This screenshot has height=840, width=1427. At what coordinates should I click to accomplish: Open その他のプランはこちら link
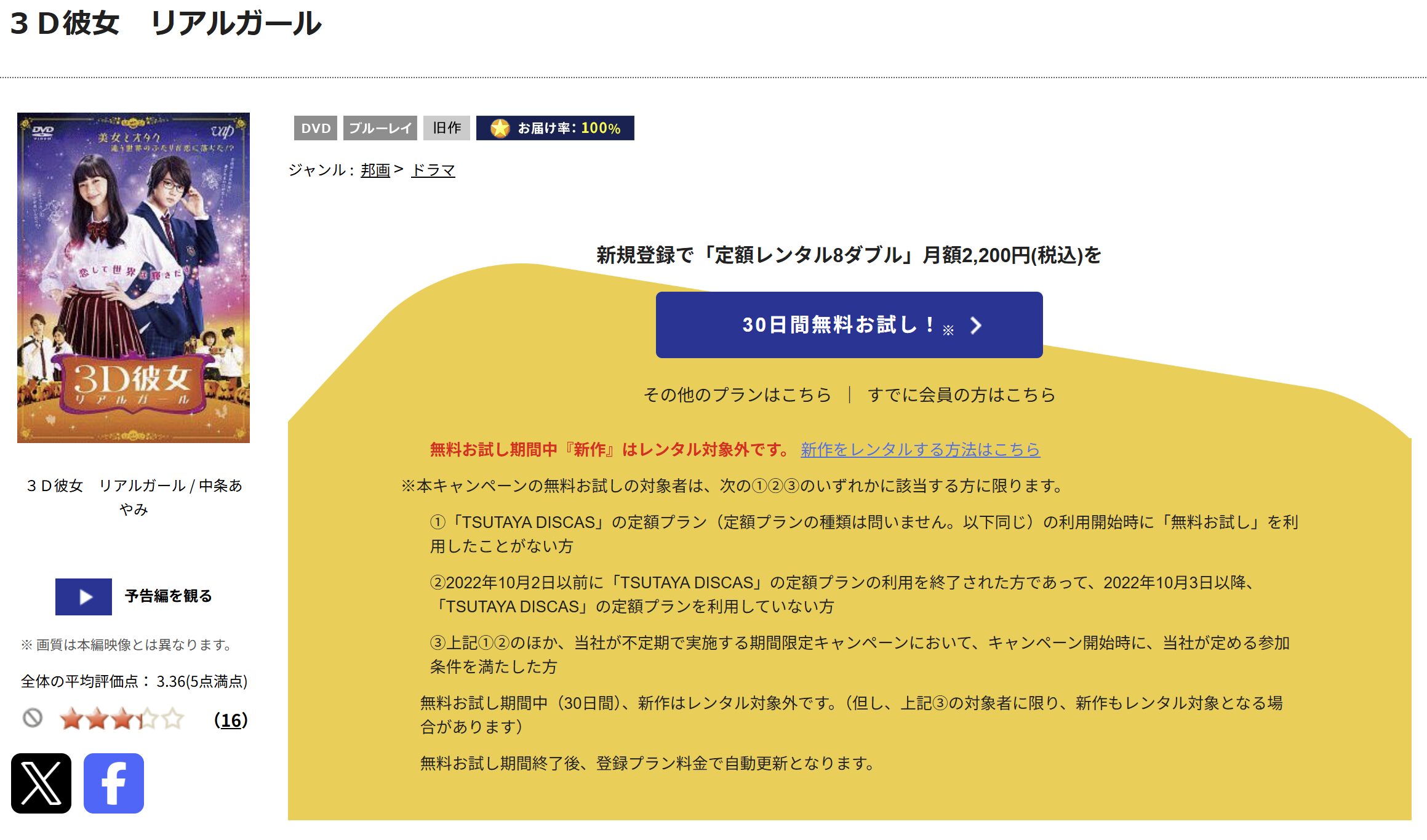tap(737, 394)
